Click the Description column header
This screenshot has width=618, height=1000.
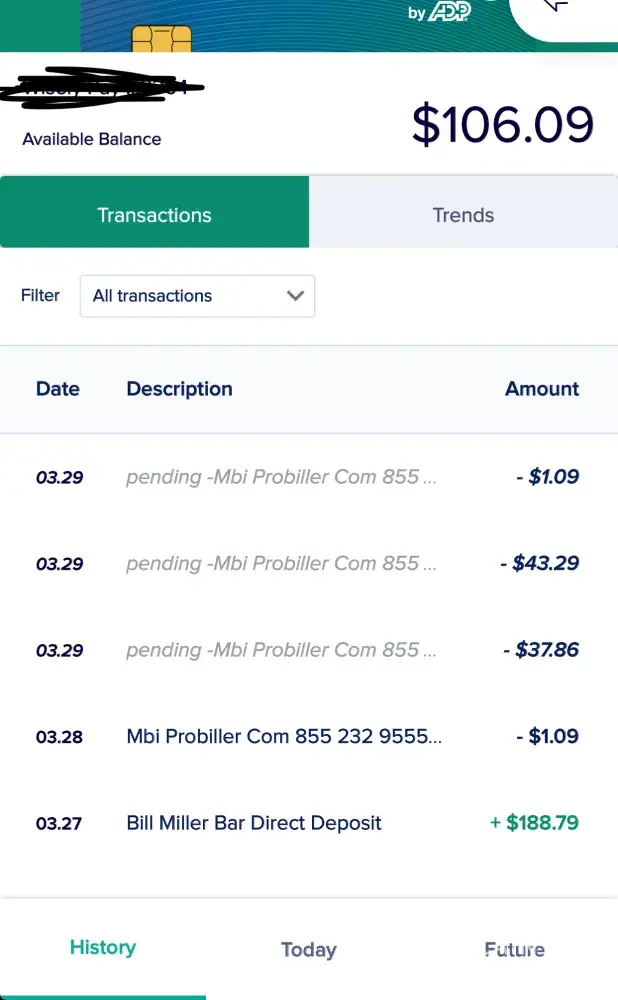pos(179,389)
